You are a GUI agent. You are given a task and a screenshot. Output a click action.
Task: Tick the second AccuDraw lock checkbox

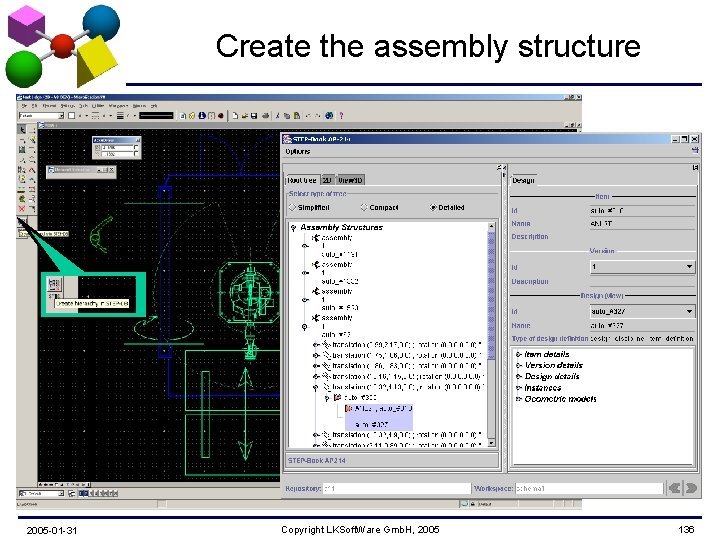[x=136, y=154]
